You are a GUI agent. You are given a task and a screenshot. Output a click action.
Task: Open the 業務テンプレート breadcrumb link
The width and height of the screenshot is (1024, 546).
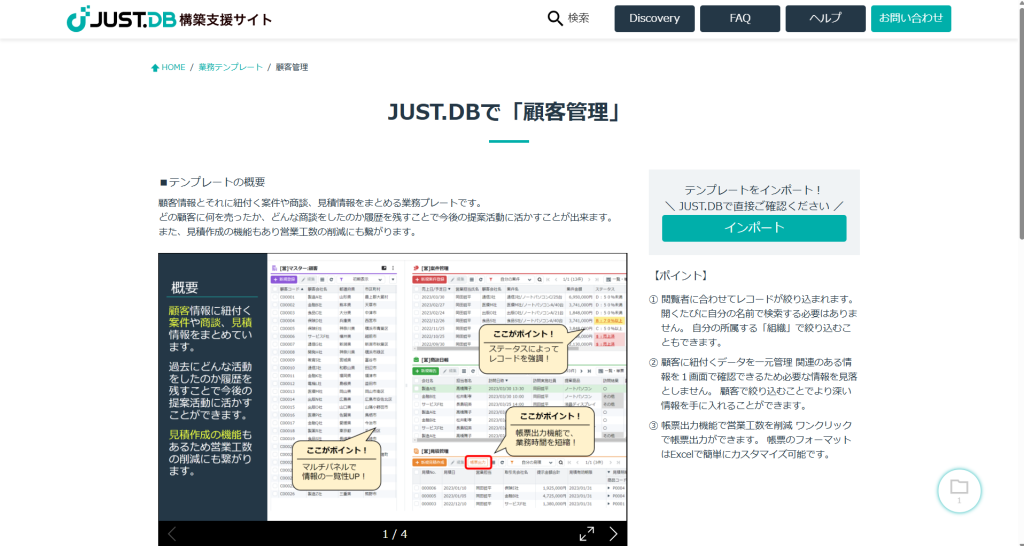click(x=231, y=67)
